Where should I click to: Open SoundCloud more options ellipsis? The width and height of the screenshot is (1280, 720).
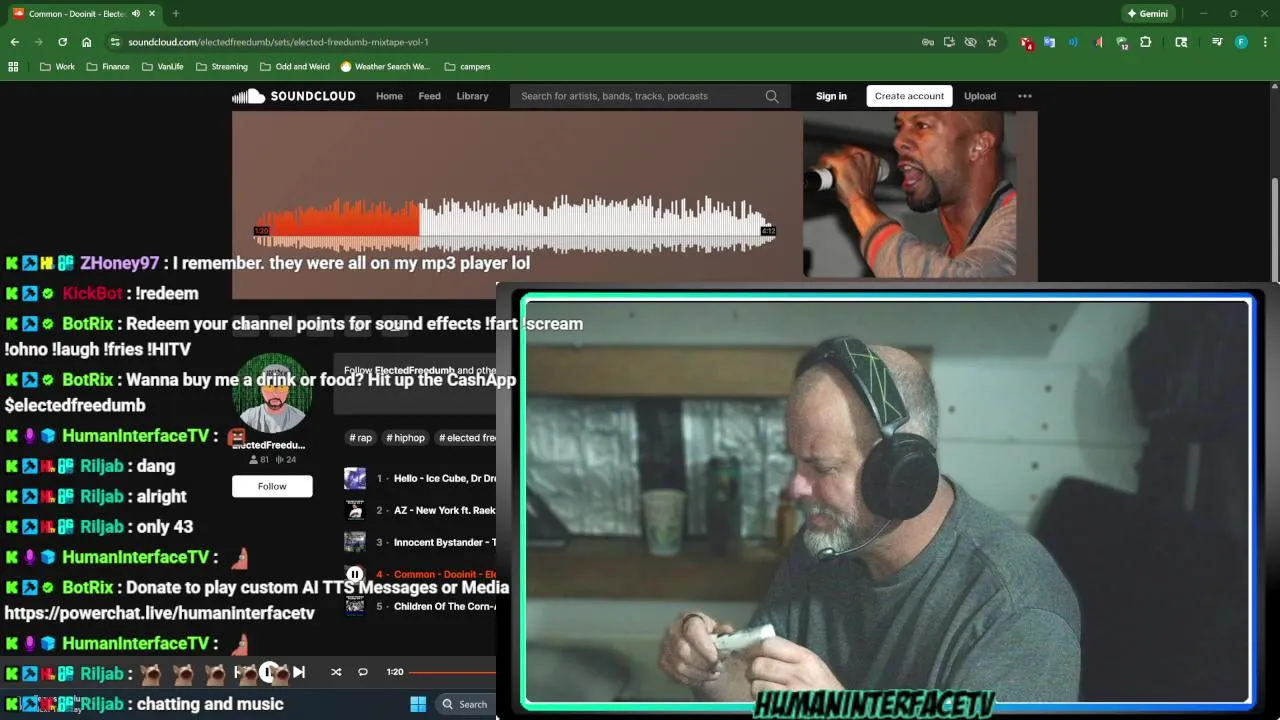tap(1024, 96)
